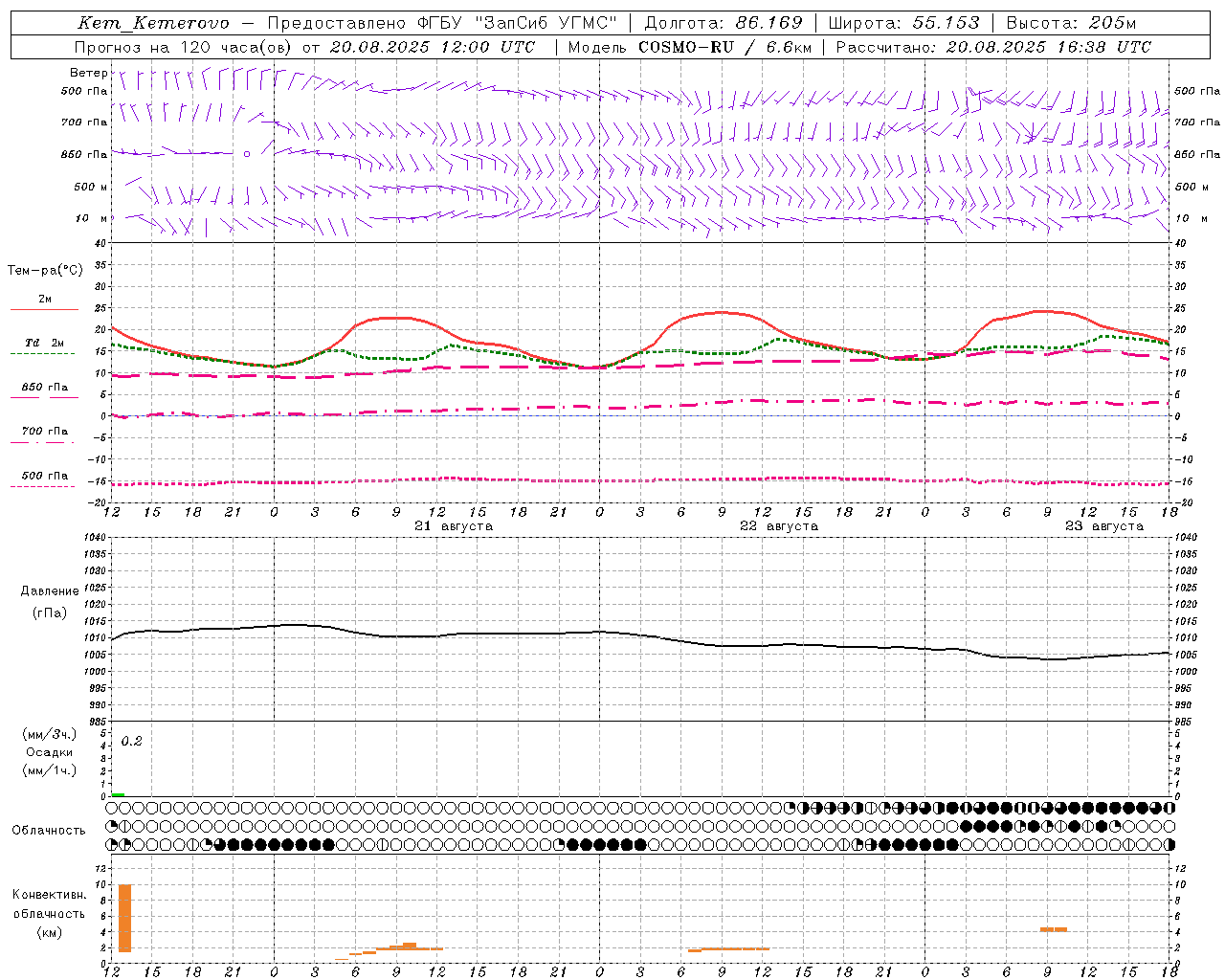Viewport: 1225px width, 980px height.
Task: Click the "(км)" convective cloud unit
Action: 50,932
